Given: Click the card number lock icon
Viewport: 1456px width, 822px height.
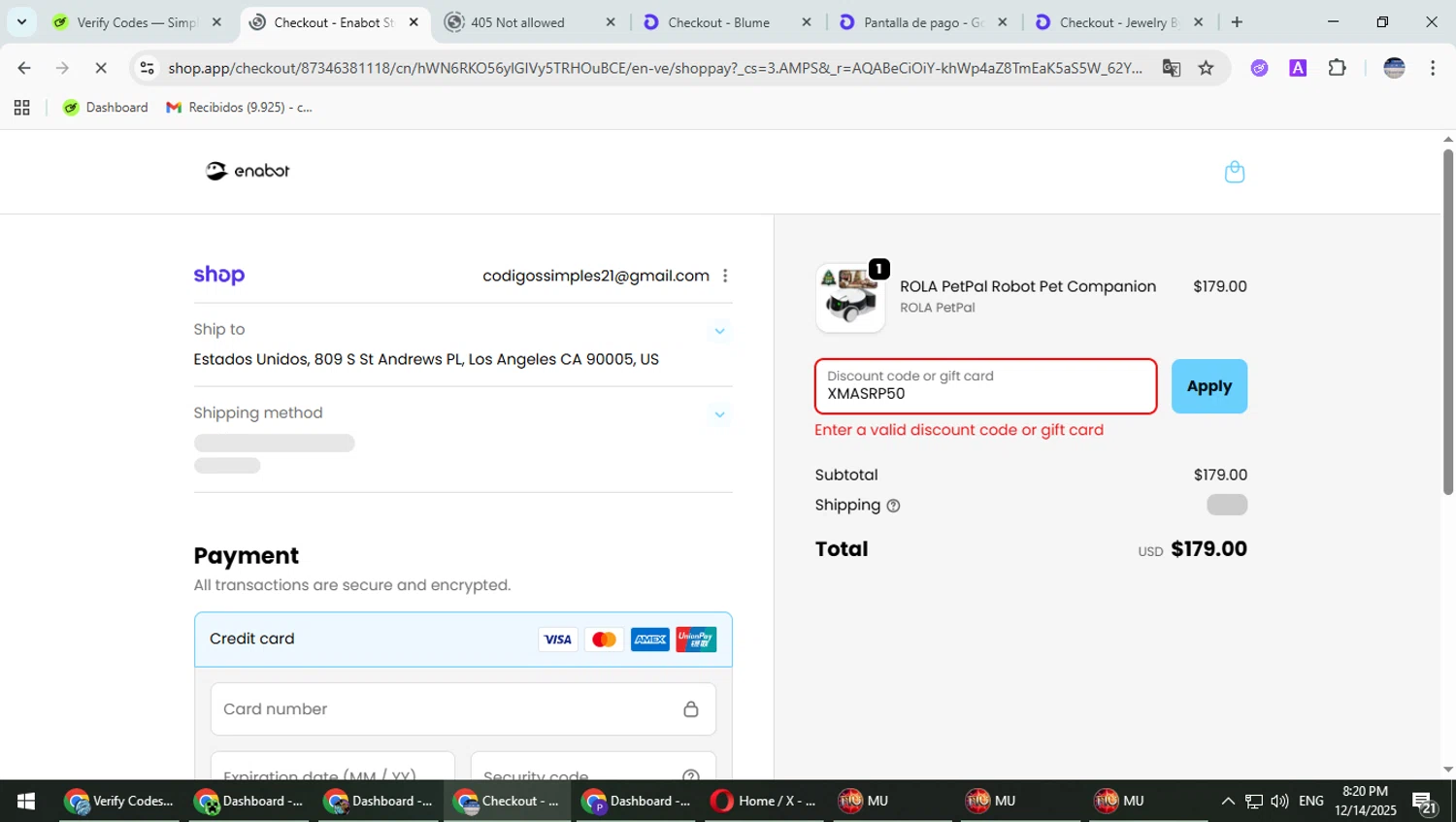Looking at the screenshot, I should tap(690, 709).
